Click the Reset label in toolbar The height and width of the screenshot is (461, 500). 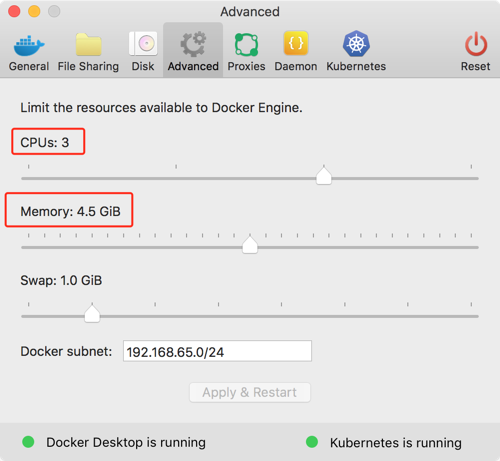(x=476, y=66)
